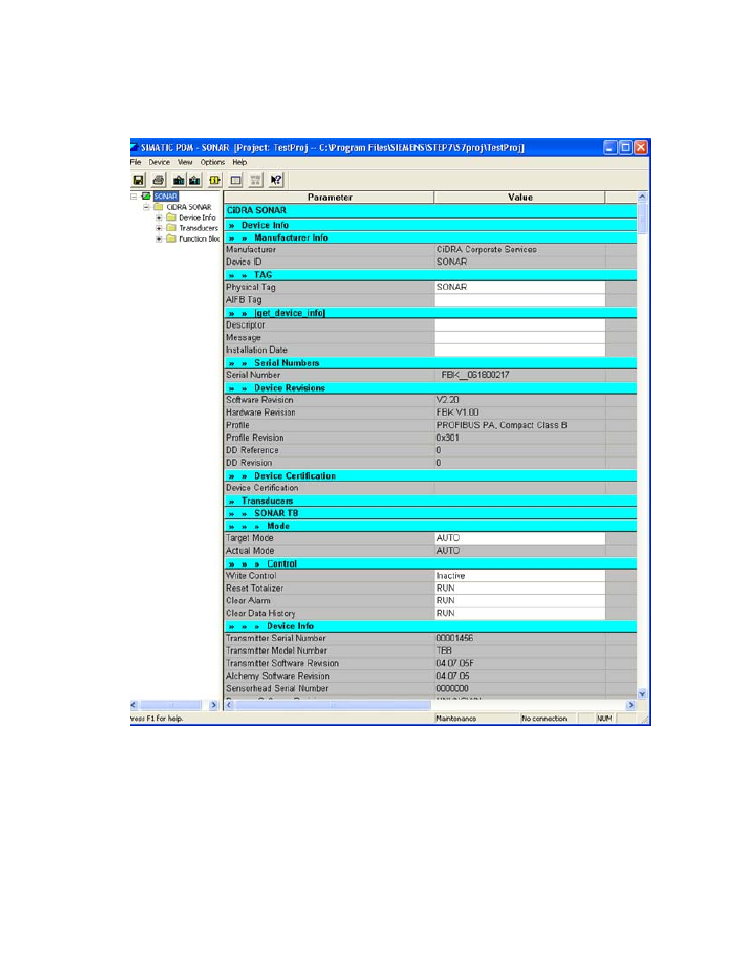The image size is (737, 954).
Task: Click the Device Revisions section row
Action: [431, 388]
